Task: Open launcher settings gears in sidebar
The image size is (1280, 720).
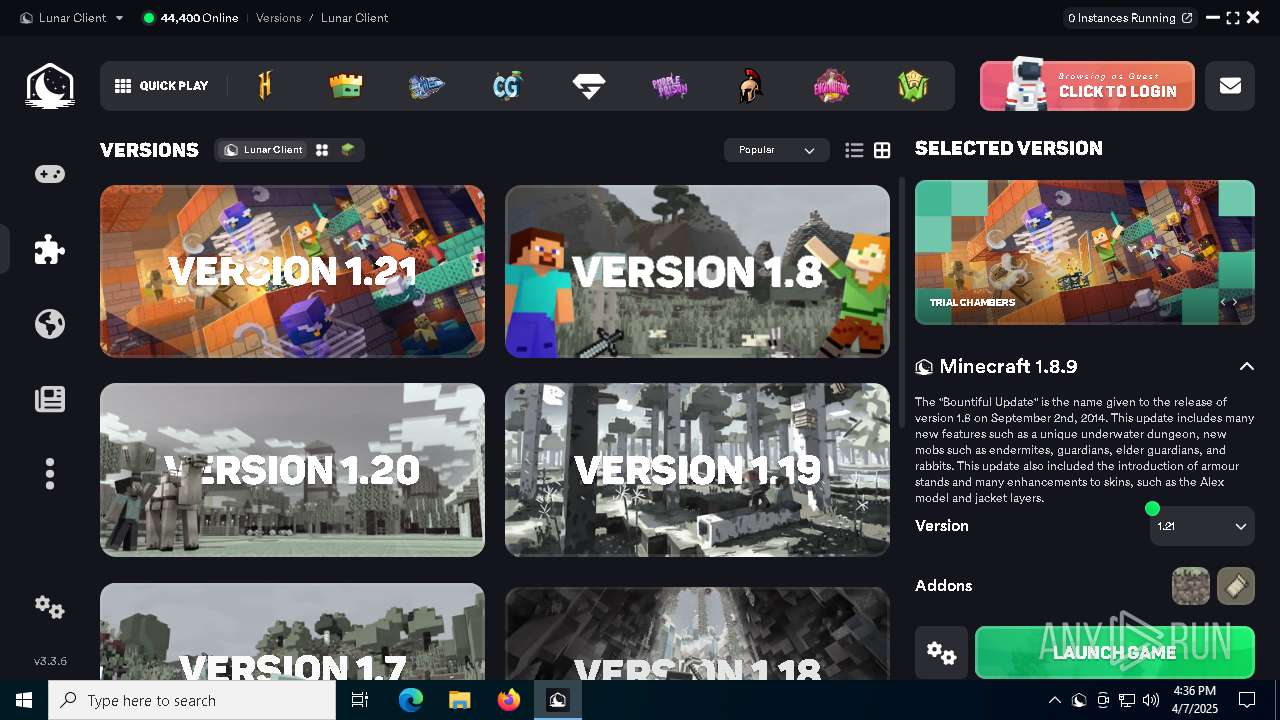Action: [50, 607]
